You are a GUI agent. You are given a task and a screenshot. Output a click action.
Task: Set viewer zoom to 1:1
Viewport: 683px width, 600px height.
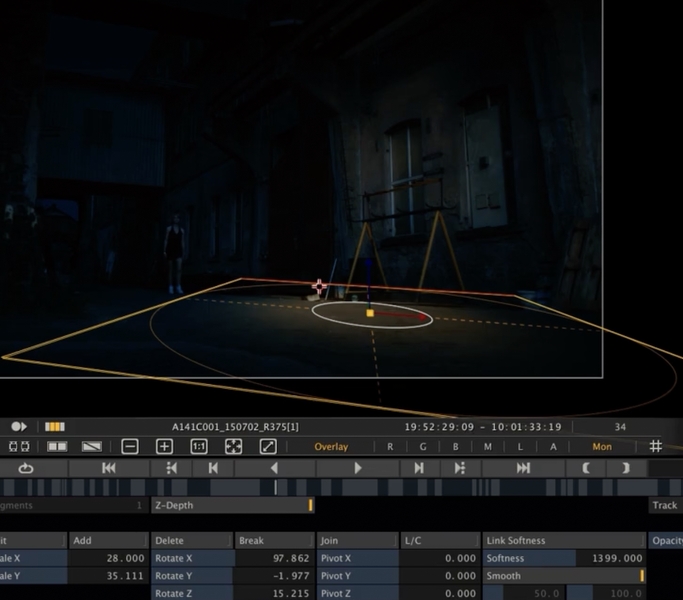tap(198, 447)
